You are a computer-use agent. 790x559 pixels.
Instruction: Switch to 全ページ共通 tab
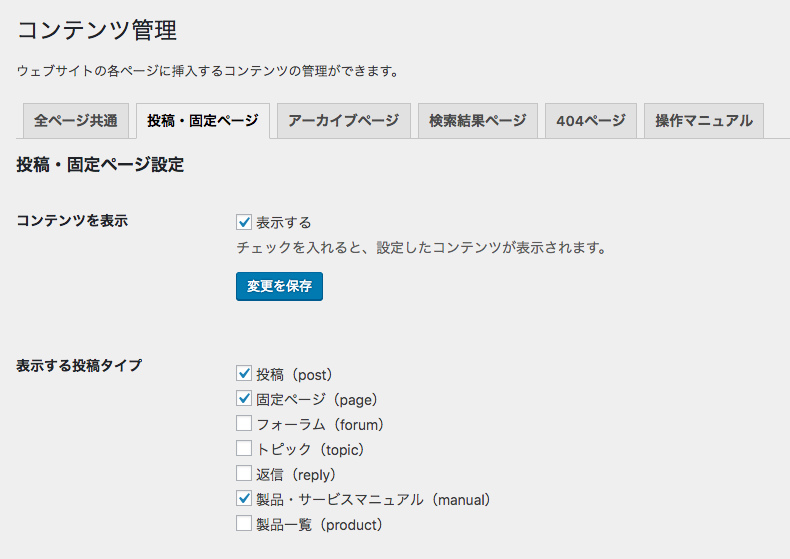click(x=76, y=121)
